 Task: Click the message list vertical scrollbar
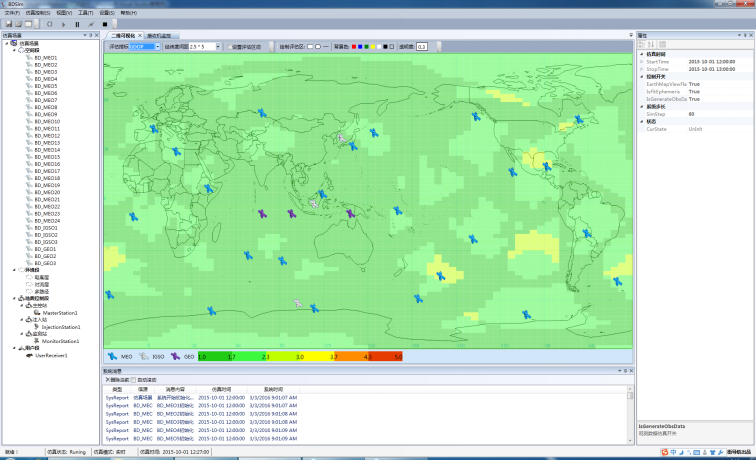pyautogui.click(x=630, y=414)
